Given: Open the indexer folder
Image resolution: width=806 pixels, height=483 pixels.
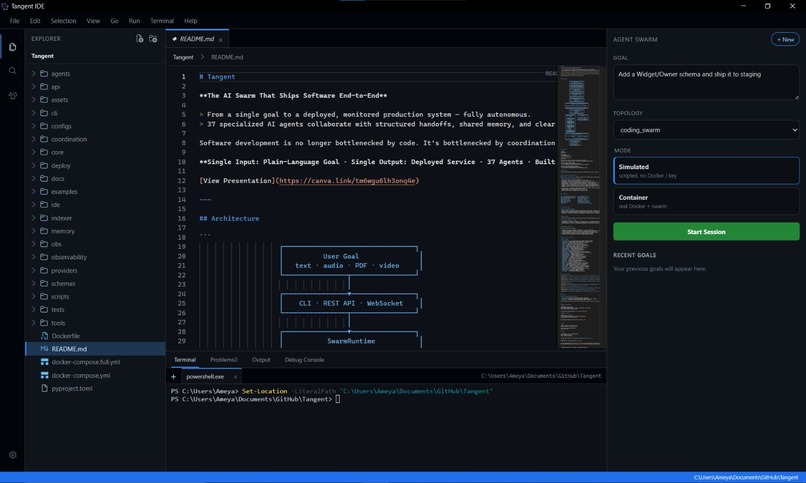Looking at the screenshot, I should tap(61, 218).
